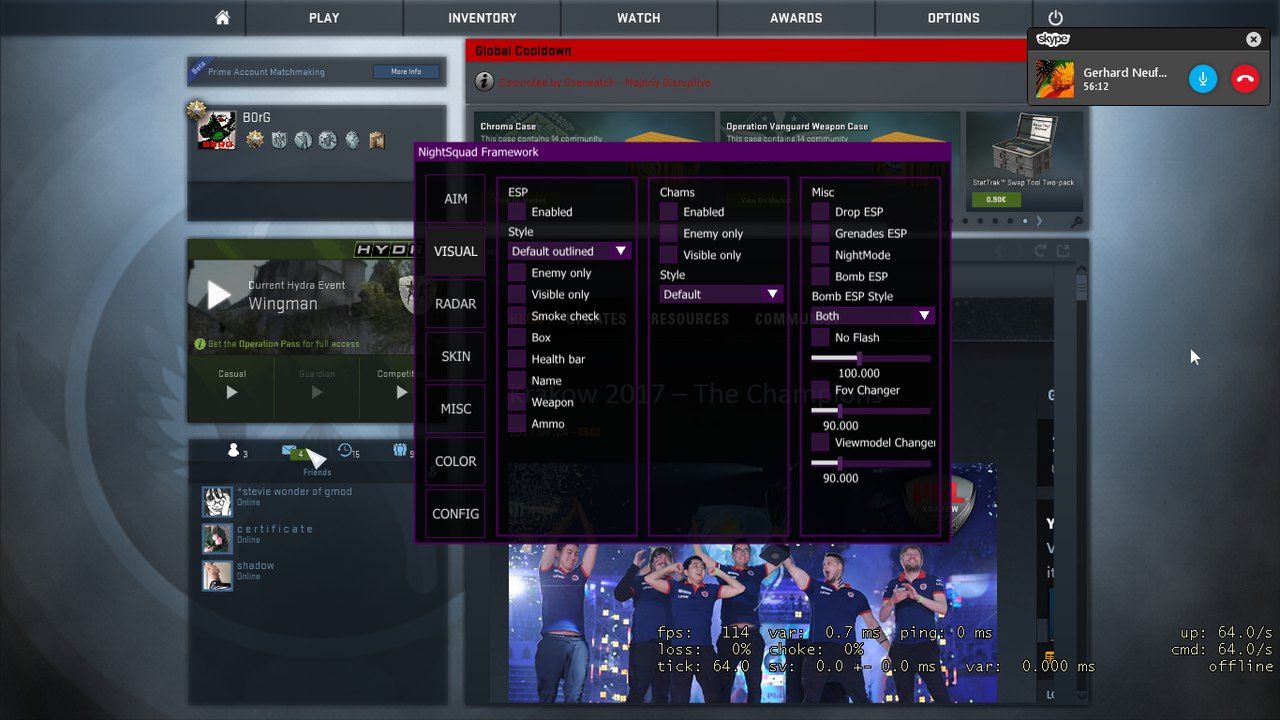Toggle the Chams Enabled checkbox
Screen dimensions: 1280x720
pyautogui.click(x=669, y=212)
